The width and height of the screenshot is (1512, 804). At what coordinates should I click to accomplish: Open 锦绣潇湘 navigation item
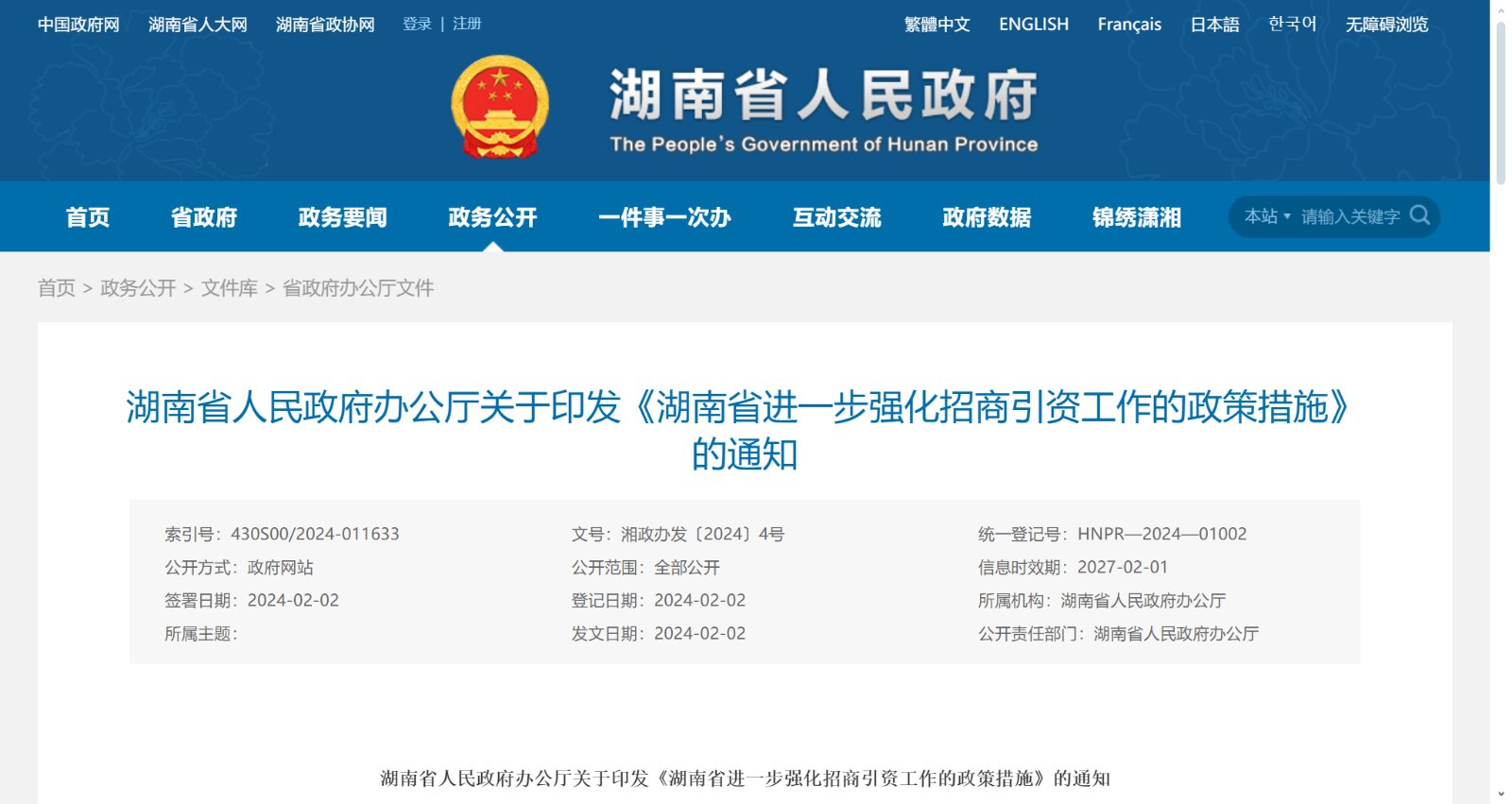(x=1137, y=217)
